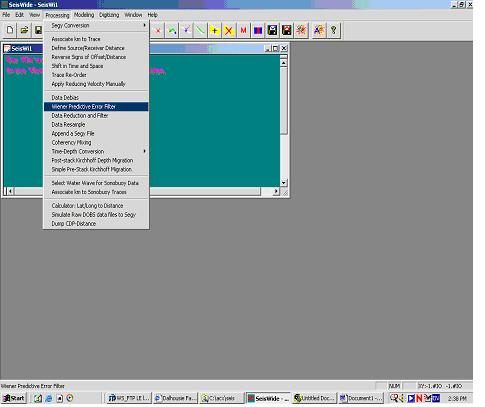Click Internet Explorer quick launch icon
Screen dimensions: 485x407
point(49,398)
